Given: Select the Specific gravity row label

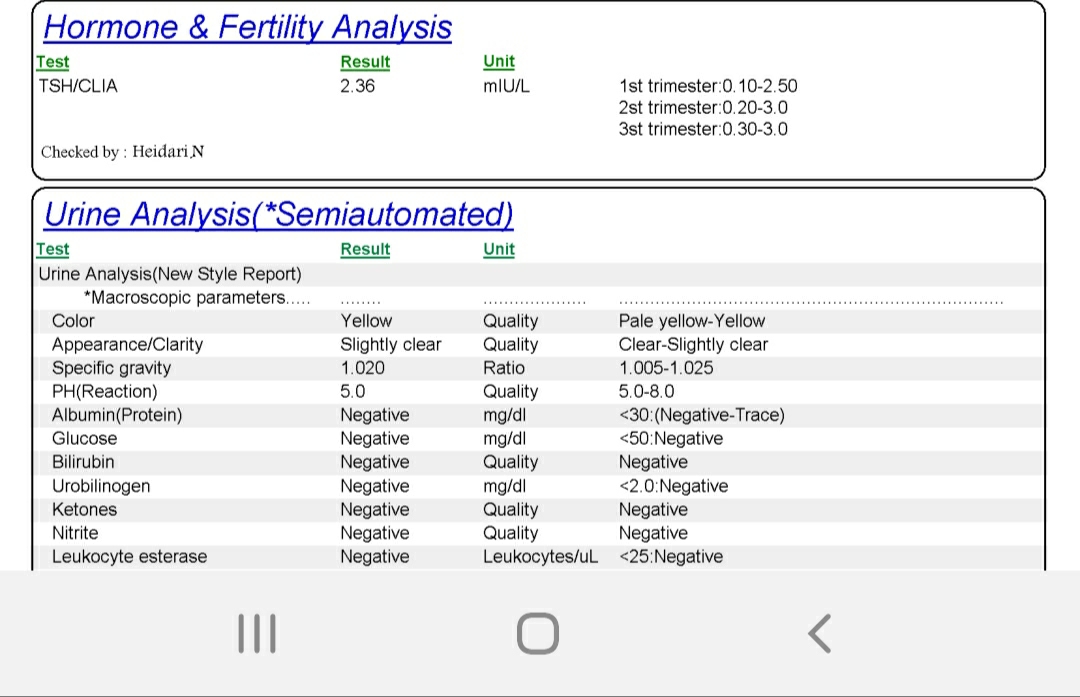Looking at the screenshot, I should tap(112, 368).
